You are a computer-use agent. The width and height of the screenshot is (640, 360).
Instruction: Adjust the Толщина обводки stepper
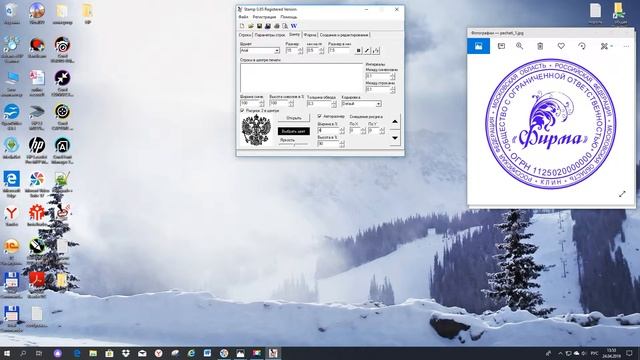click(x=334, y=104)
